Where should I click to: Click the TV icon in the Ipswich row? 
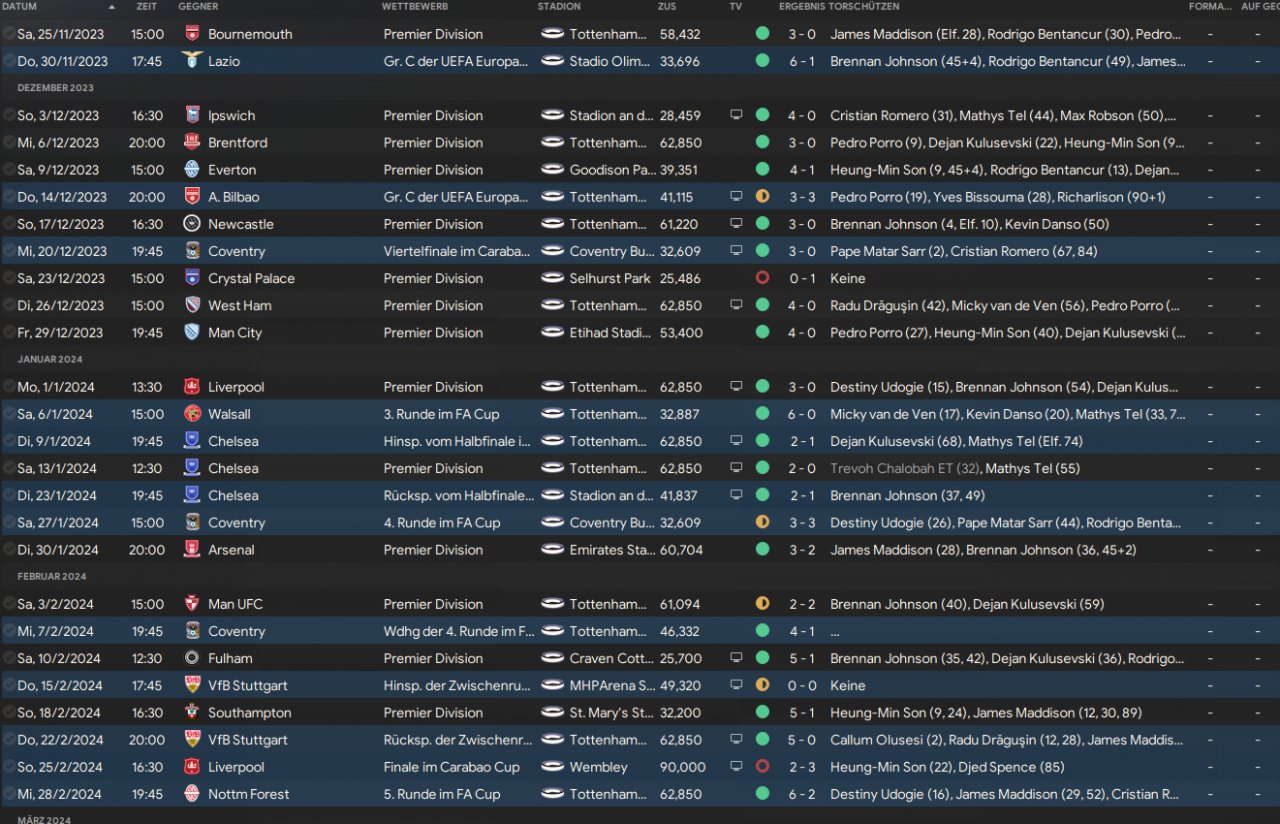pyautogui.click(x=736, y=115)
